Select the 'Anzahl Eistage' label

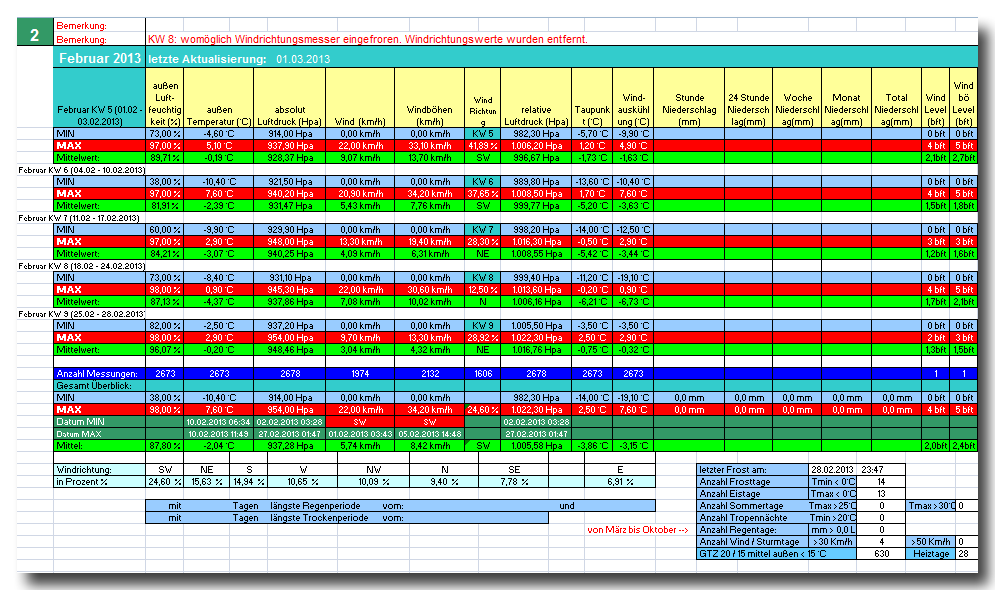coord(753,494)
